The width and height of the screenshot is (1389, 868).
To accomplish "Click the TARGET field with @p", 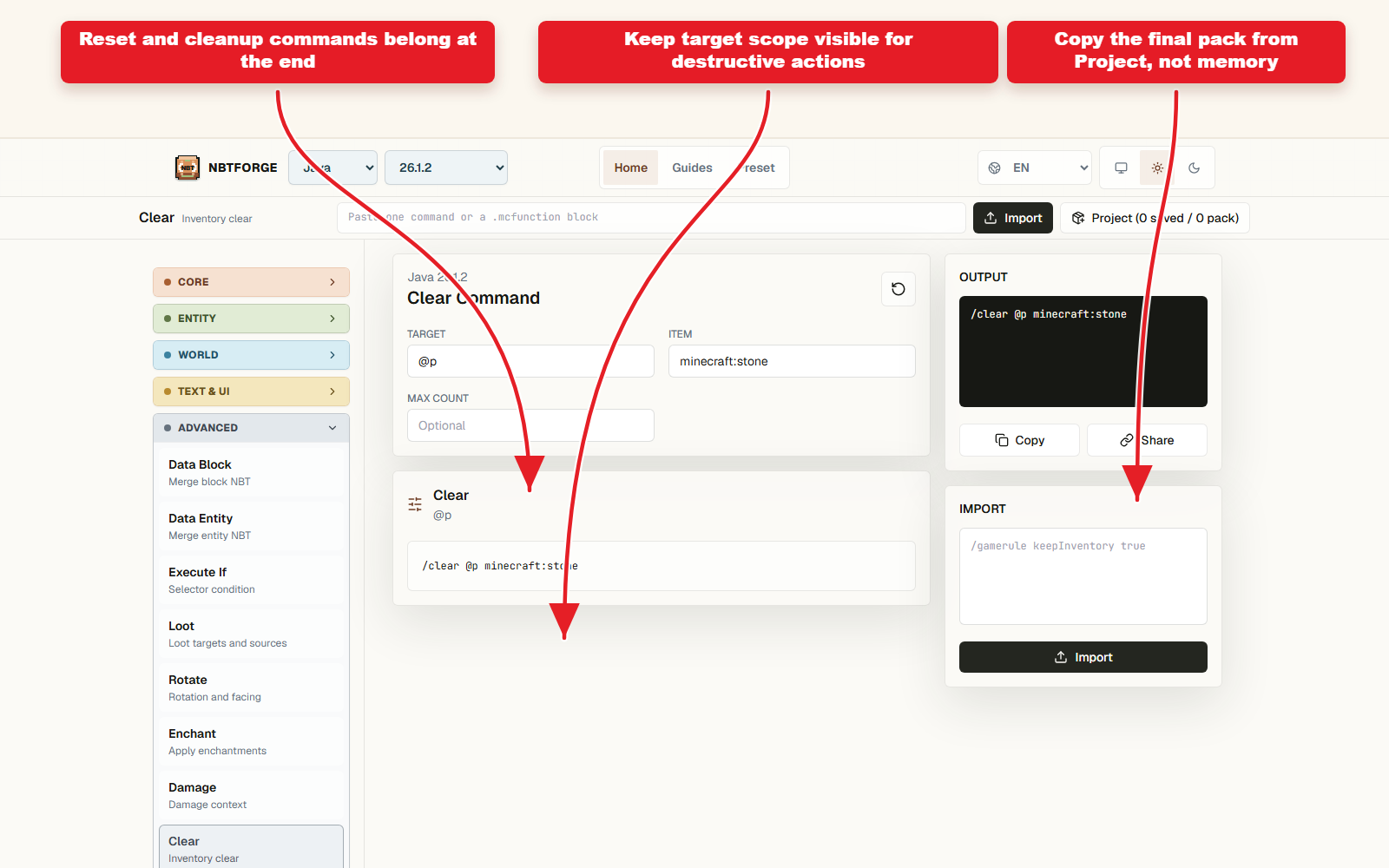I will point(530,361).
